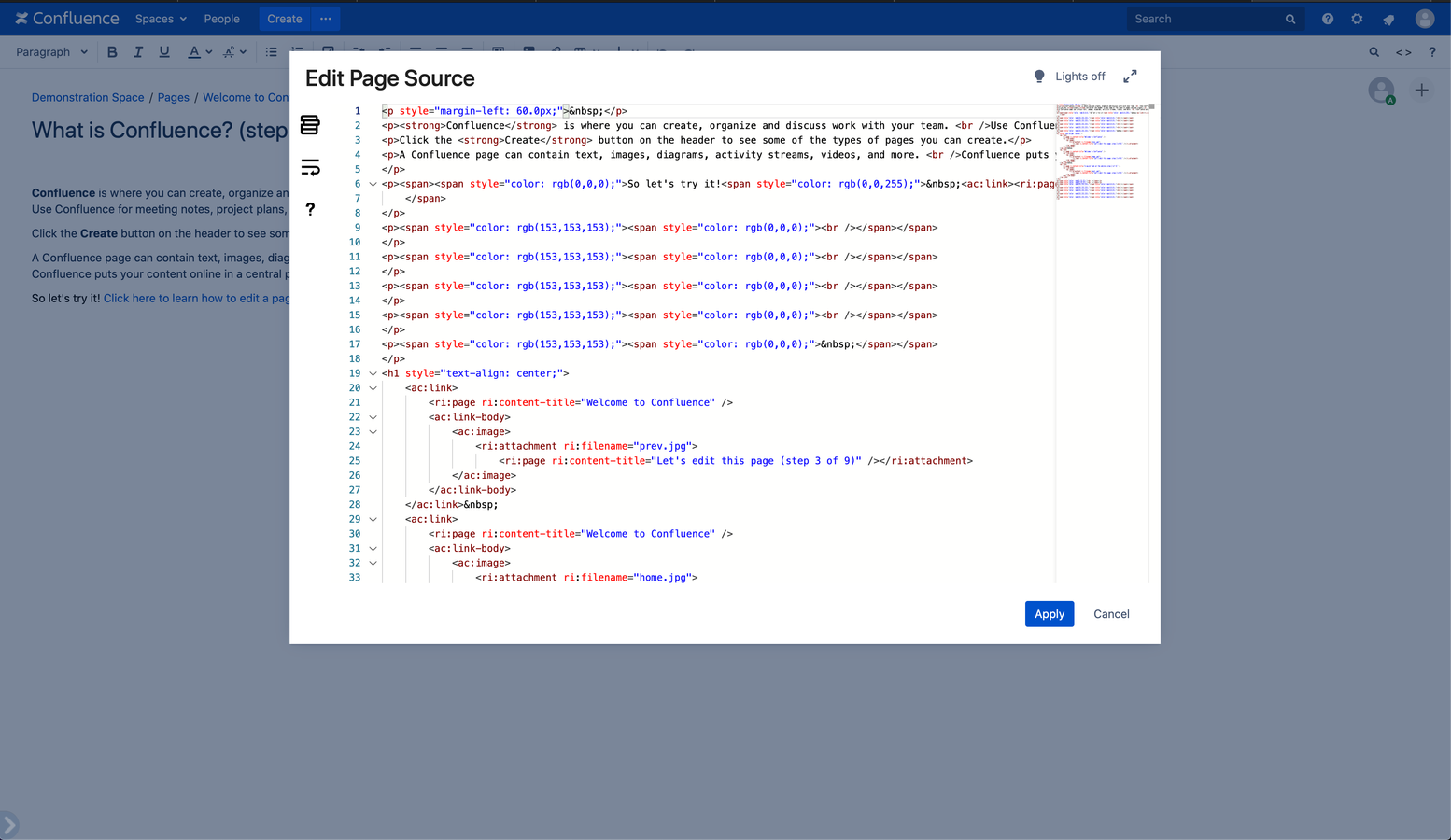Open create-from-template ellipsis button
The height and width of the screenshot is (840, 1451).
pos(326,19)
